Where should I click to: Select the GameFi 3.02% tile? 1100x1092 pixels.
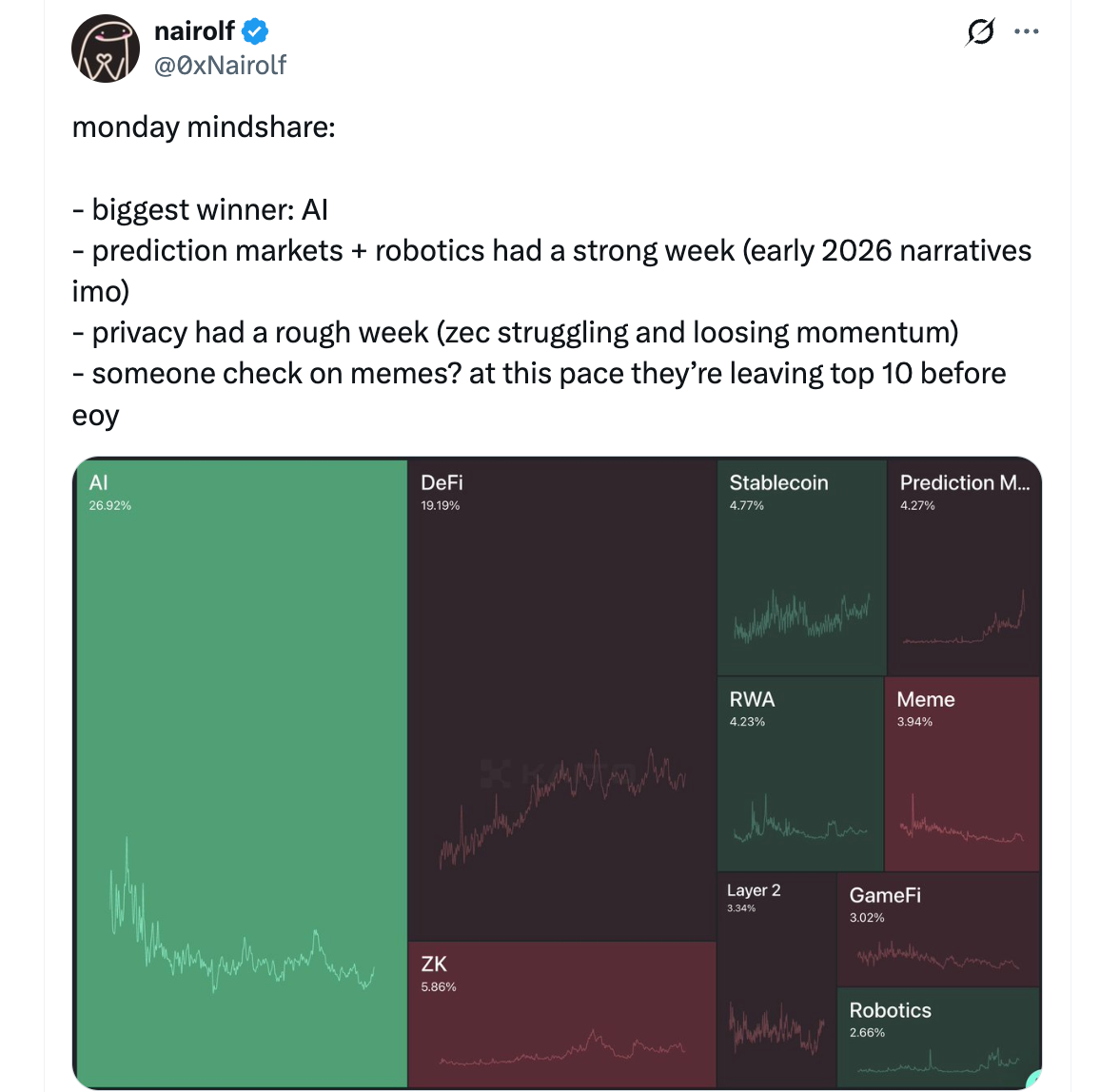pyautogui.click(x=938, y=928)
